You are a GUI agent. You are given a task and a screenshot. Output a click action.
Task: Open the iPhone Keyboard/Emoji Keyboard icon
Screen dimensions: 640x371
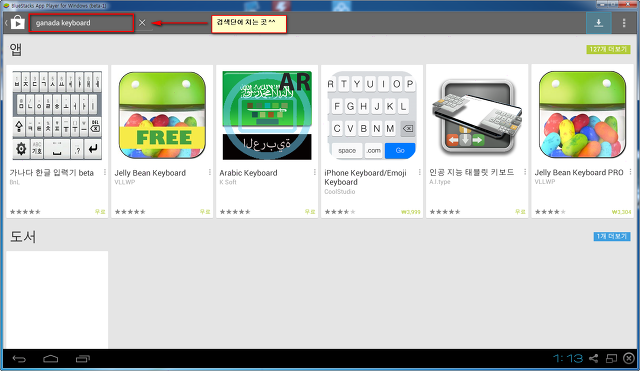(372, 116)
